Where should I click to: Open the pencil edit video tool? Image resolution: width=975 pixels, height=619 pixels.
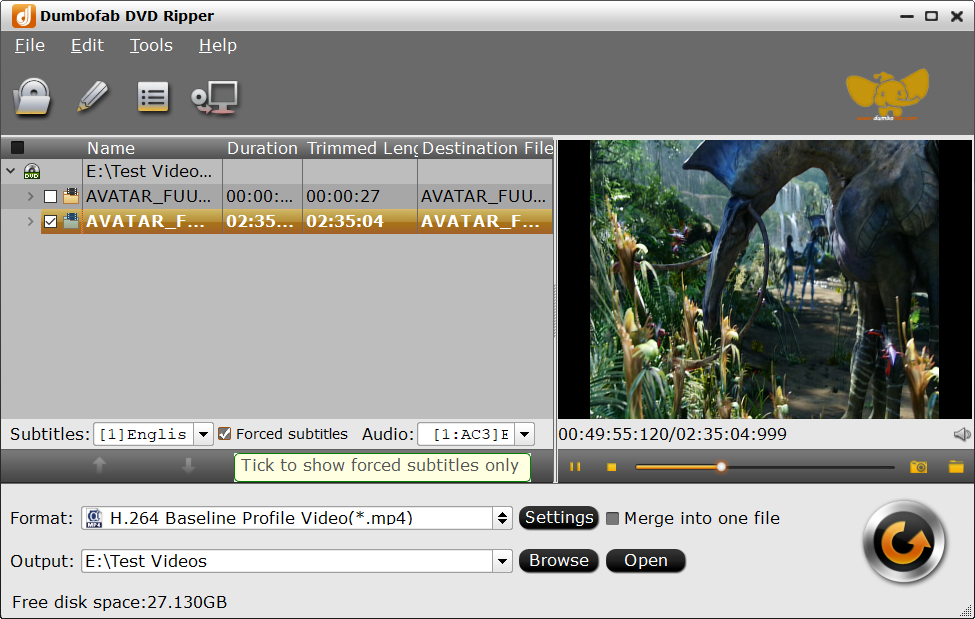[x=93, y=97]
